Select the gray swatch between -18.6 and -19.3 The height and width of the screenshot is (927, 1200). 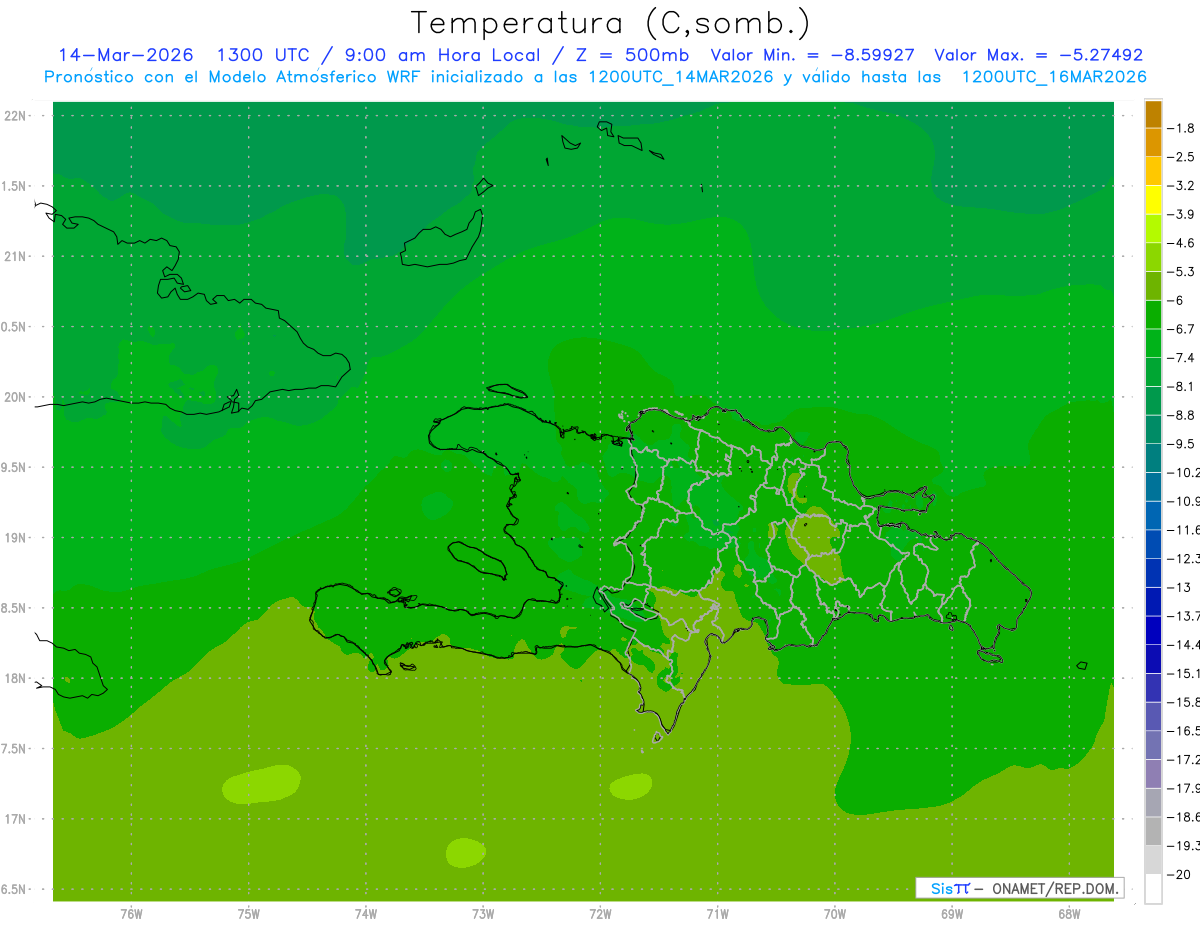tap(1153, 832)
